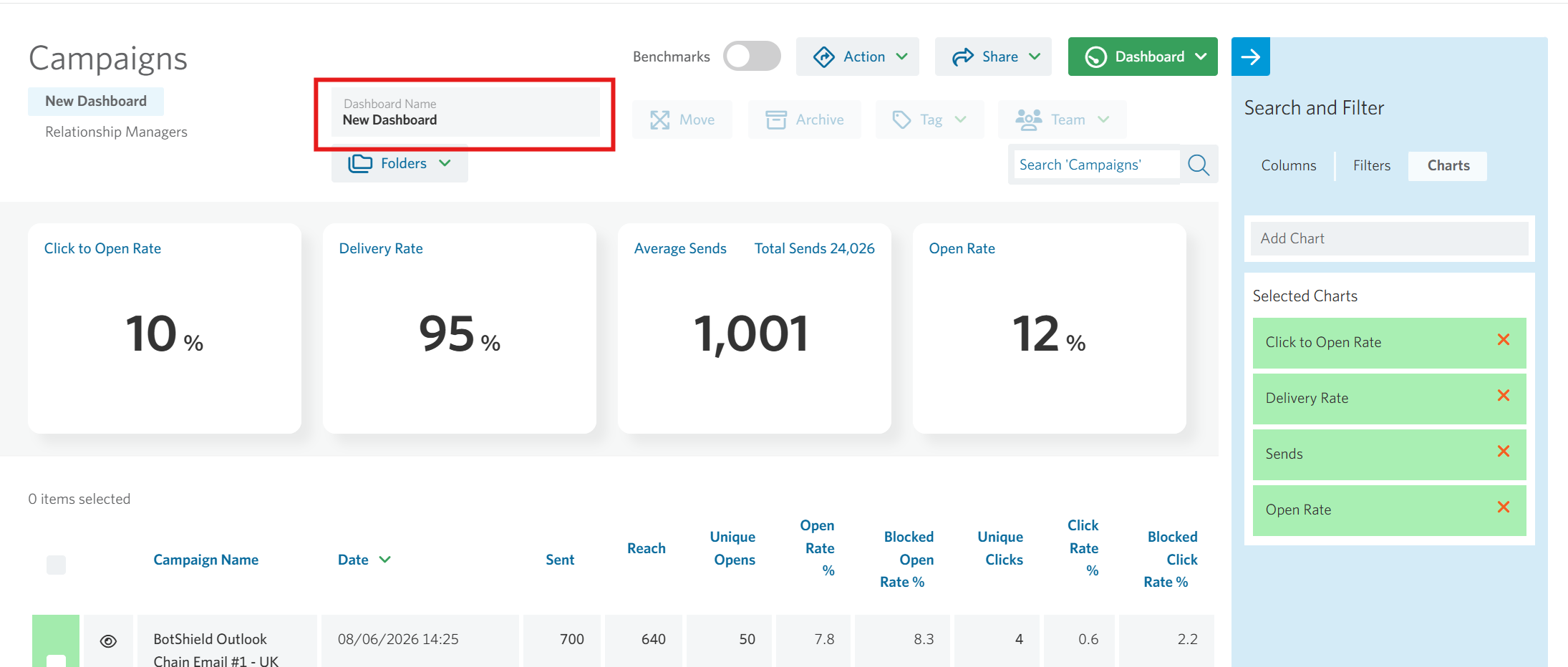Click the Action button label
1568x667 pixels.
point(864,57)
